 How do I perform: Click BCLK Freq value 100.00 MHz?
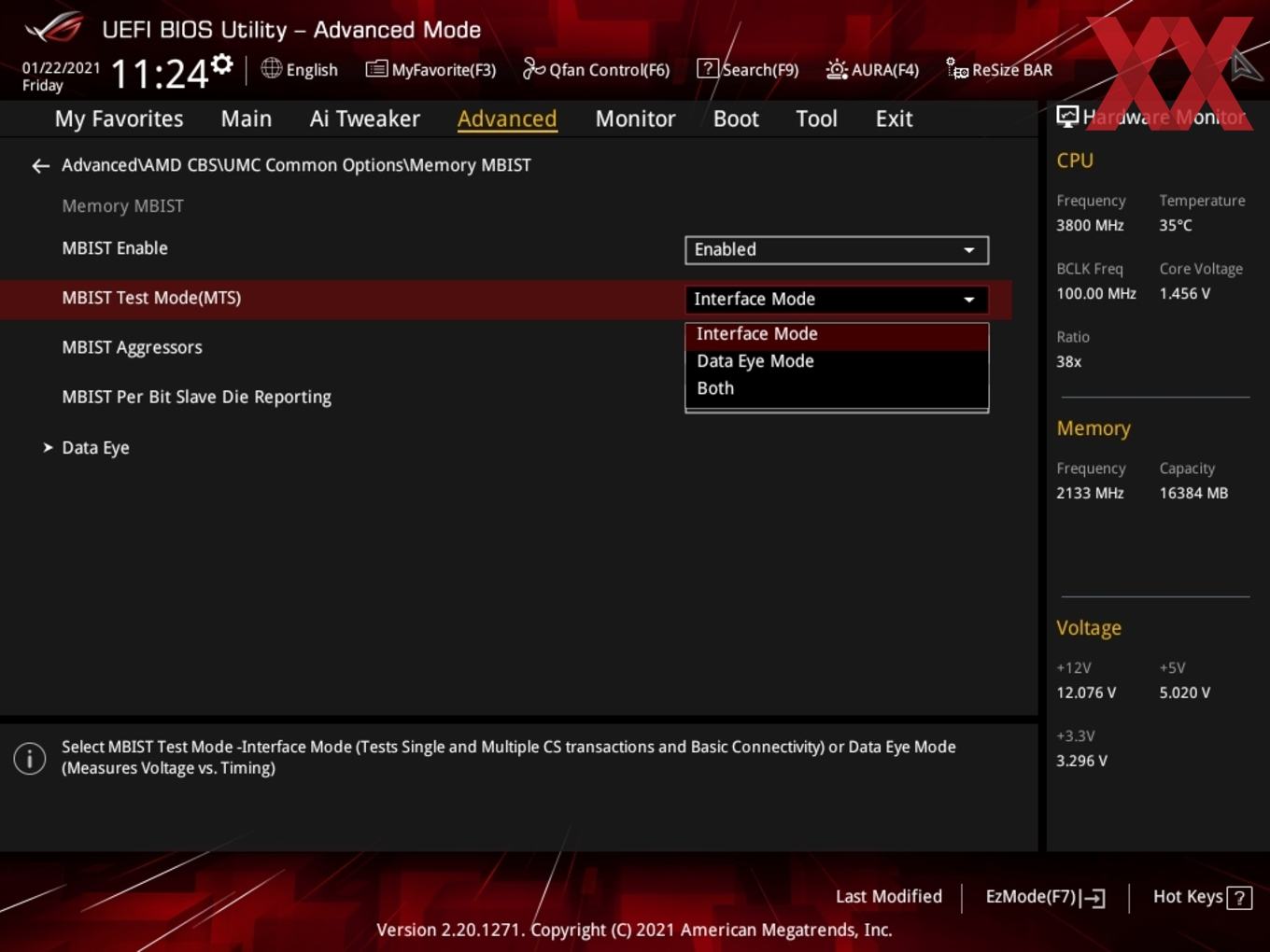[x=1096, y=294]
